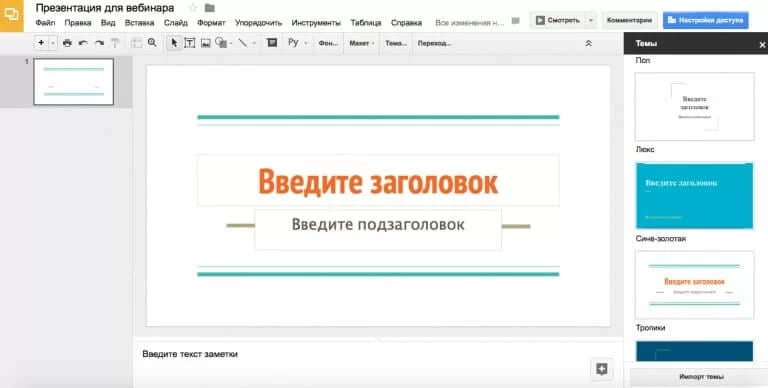
Task: Select the Сине-золотая theme thumbnail
Action: pyautogui.click(x=695, y=285)
